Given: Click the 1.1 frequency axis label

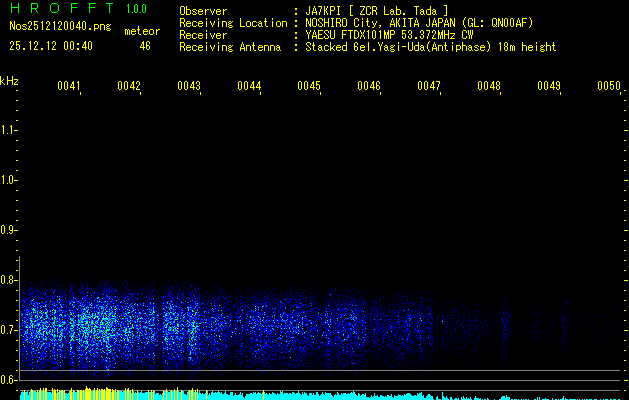Looking at the screenshot, I should click(9, 130).
